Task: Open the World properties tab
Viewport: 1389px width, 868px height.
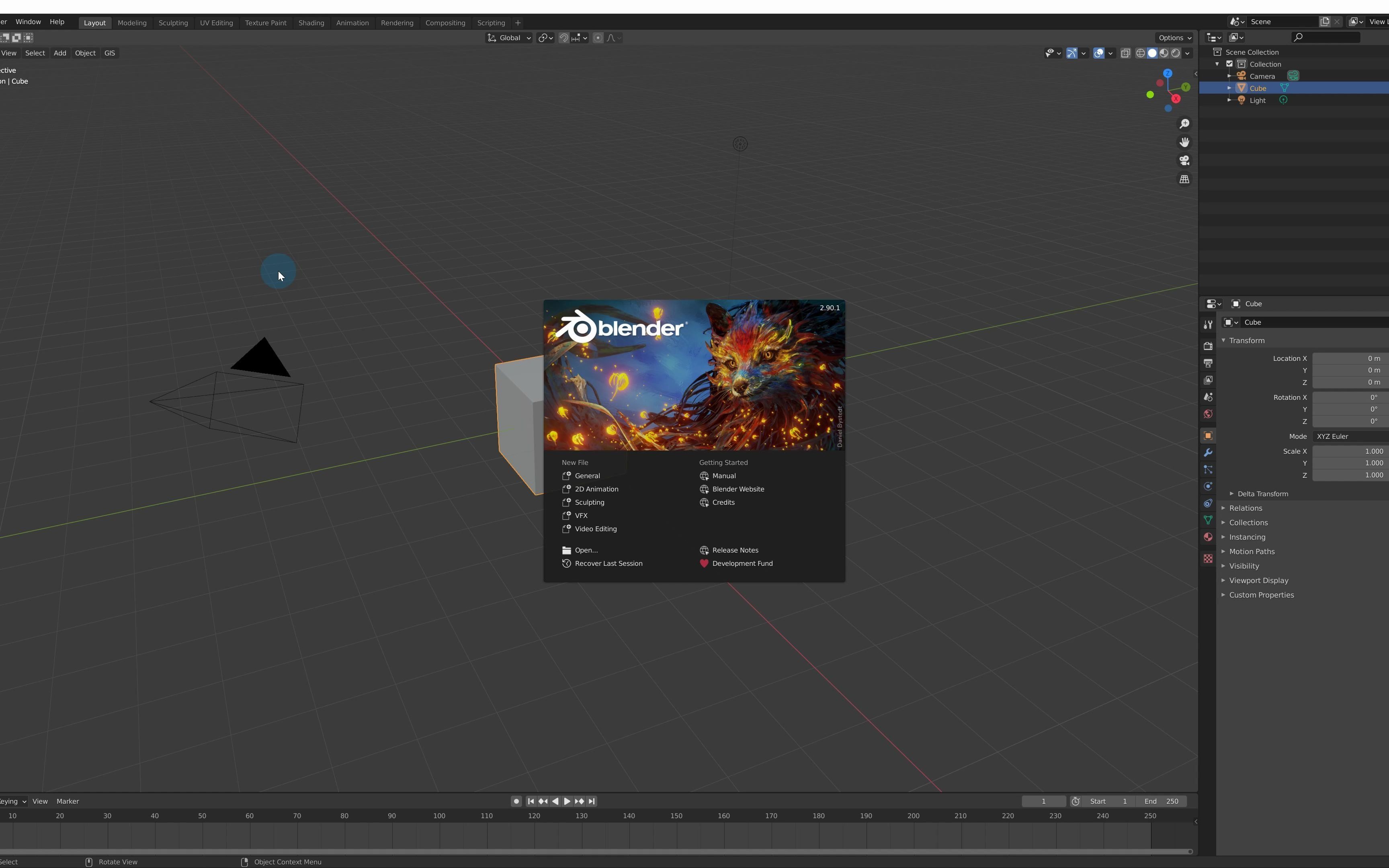Action: (x=1208, y=414)
